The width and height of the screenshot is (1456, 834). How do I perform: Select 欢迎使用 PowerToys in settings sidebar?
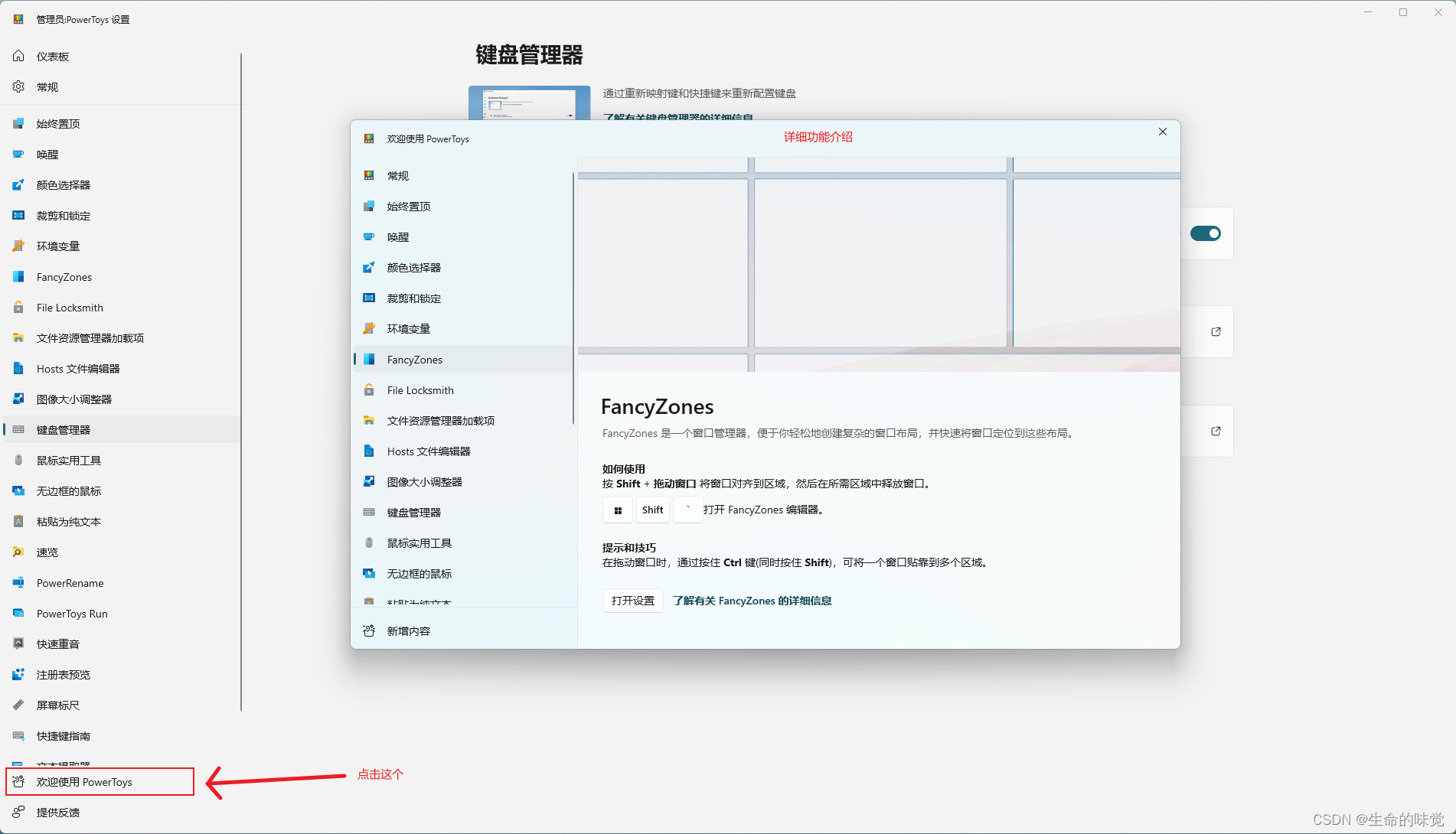coord(100,782)
